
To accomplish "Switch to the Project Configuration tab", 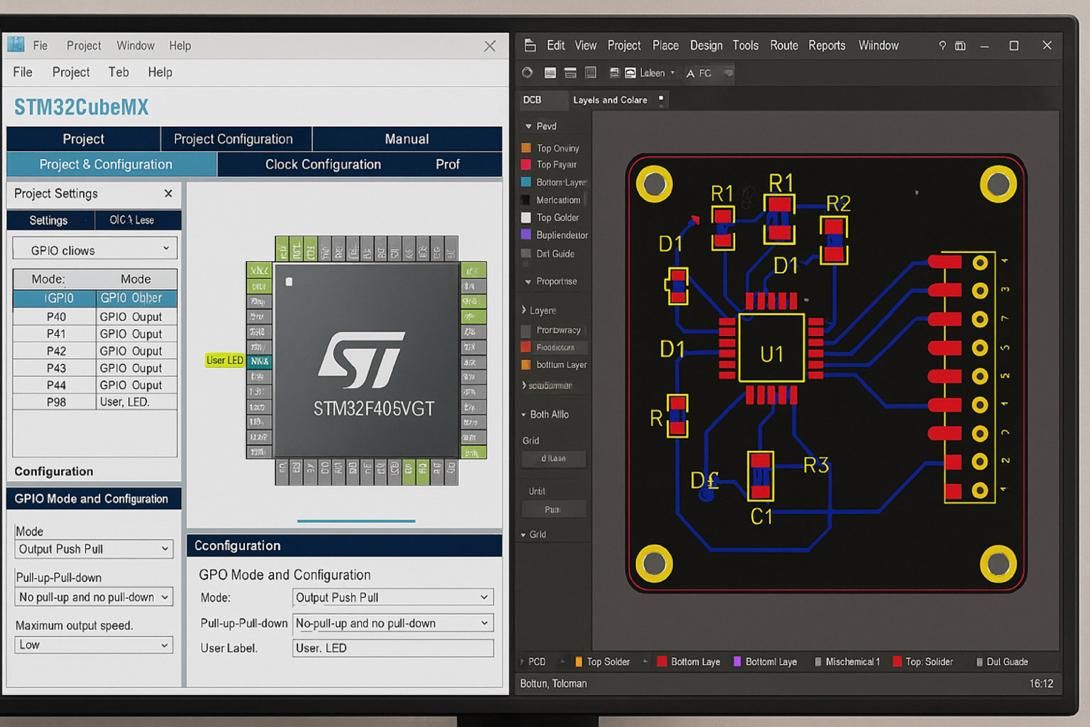I will 234,138.
